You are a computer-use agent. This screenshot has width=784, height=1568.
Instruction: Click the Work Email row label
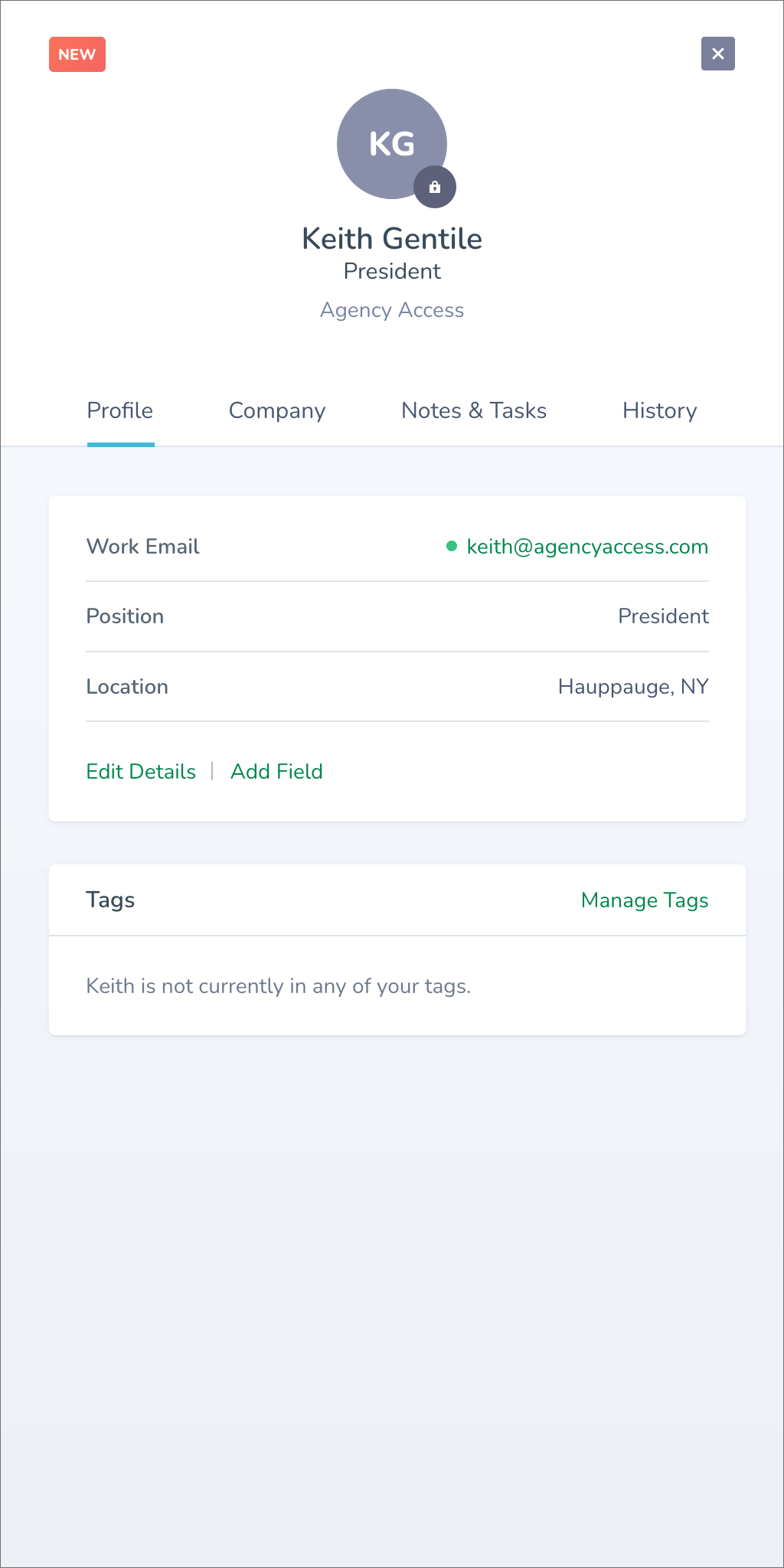(143, 547)
